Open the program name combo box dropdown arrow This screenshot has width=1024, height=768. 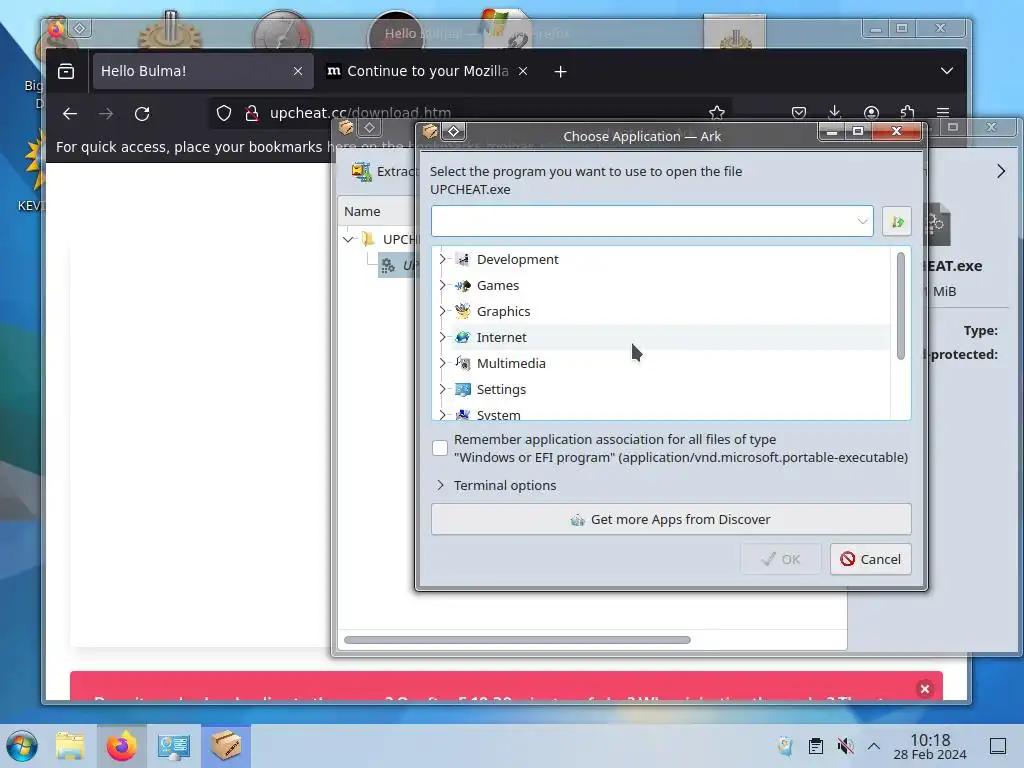click(862, 221)
